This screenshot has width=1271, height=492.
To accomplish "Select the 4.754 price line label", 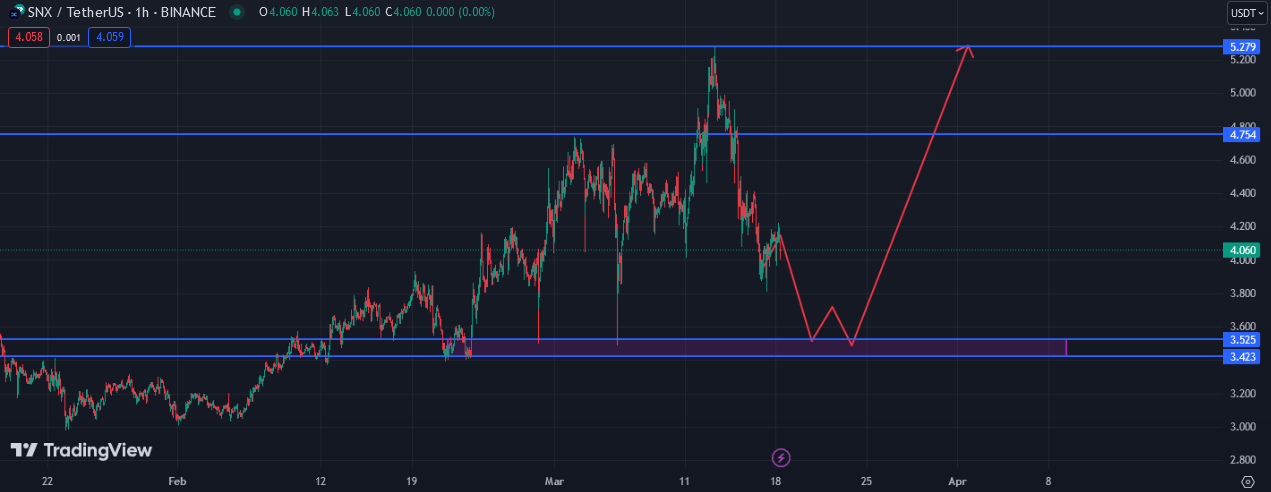I will 1241,134.
